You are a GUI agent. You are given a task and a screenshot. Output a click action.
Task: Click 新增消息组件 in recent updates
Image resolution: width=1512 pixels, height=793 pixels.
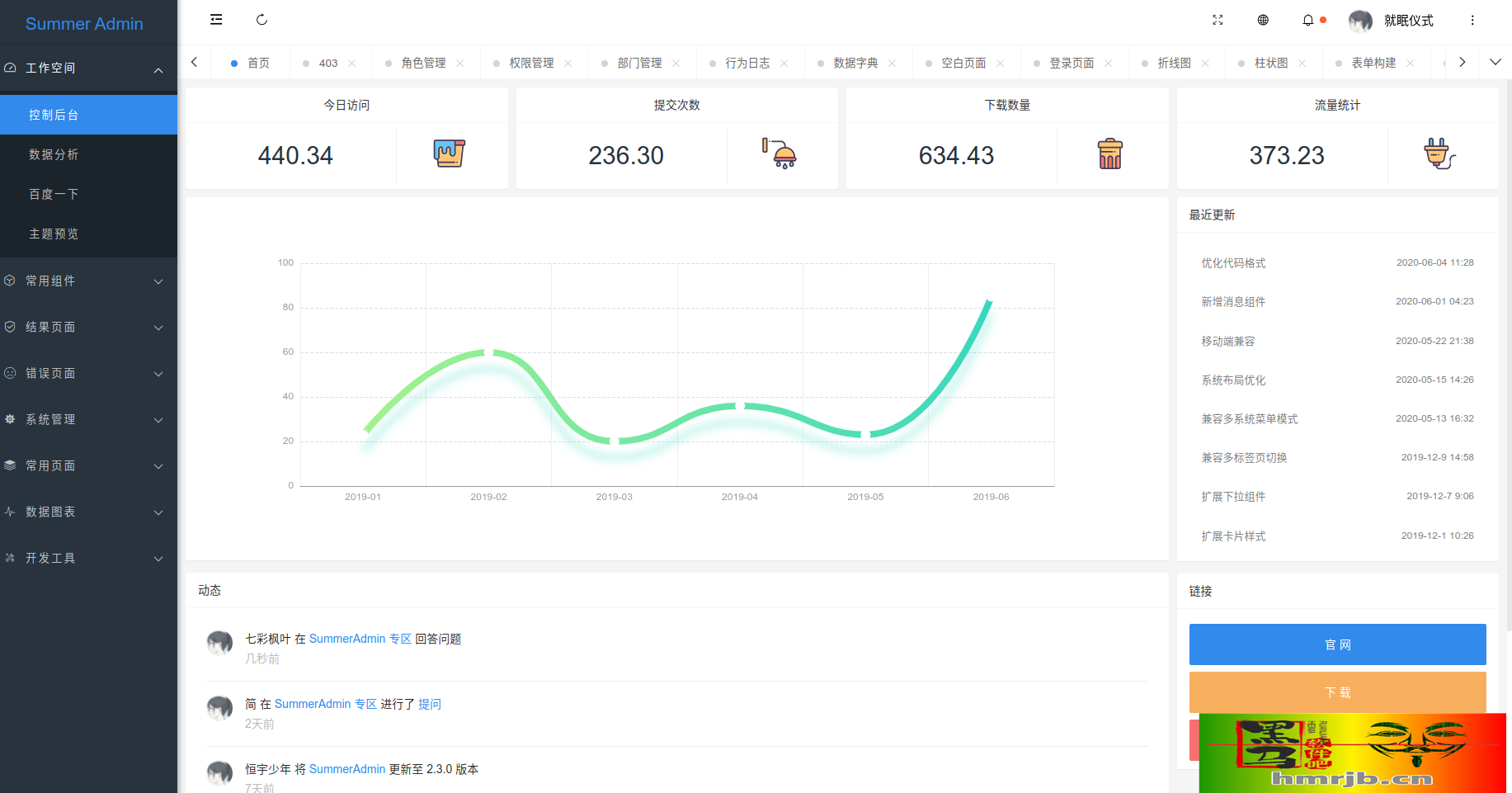coord(1233,301)
